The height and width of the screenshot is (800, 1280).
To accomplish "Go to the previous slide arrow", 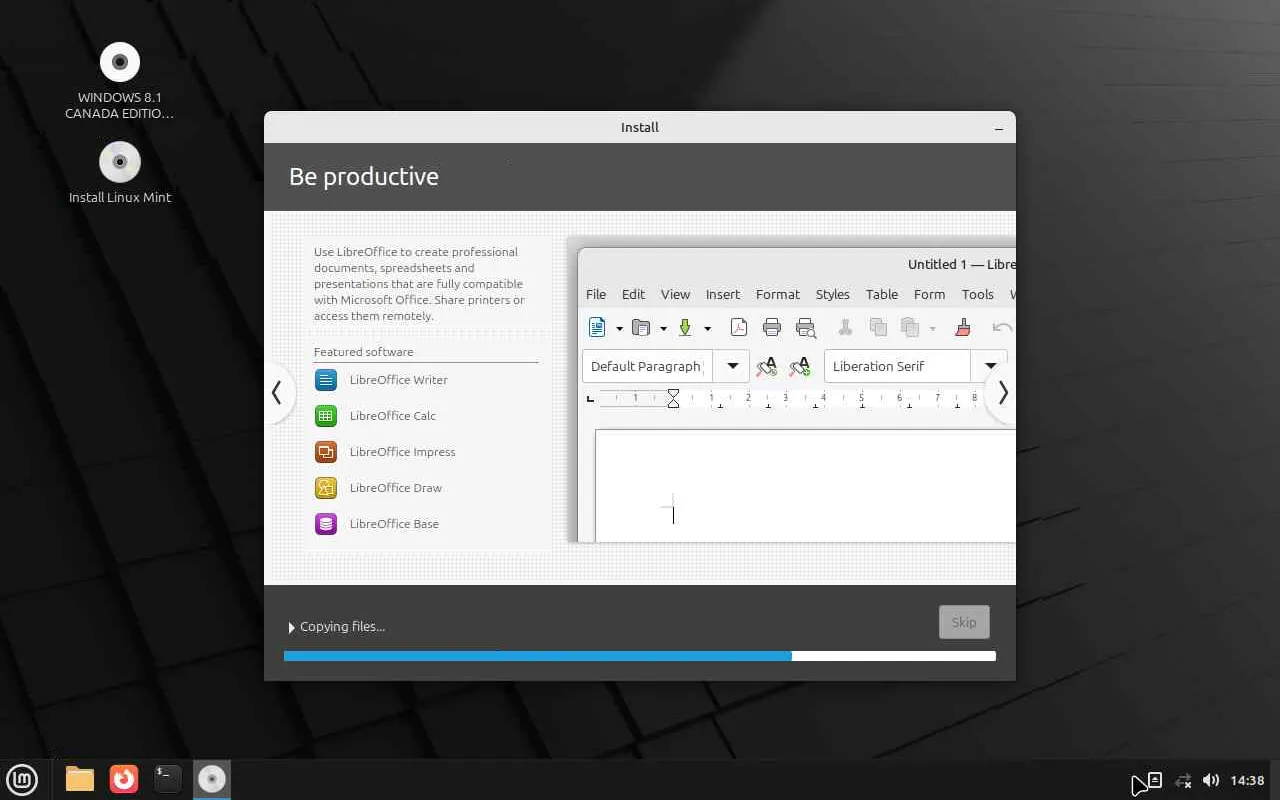I will point(277,393).
